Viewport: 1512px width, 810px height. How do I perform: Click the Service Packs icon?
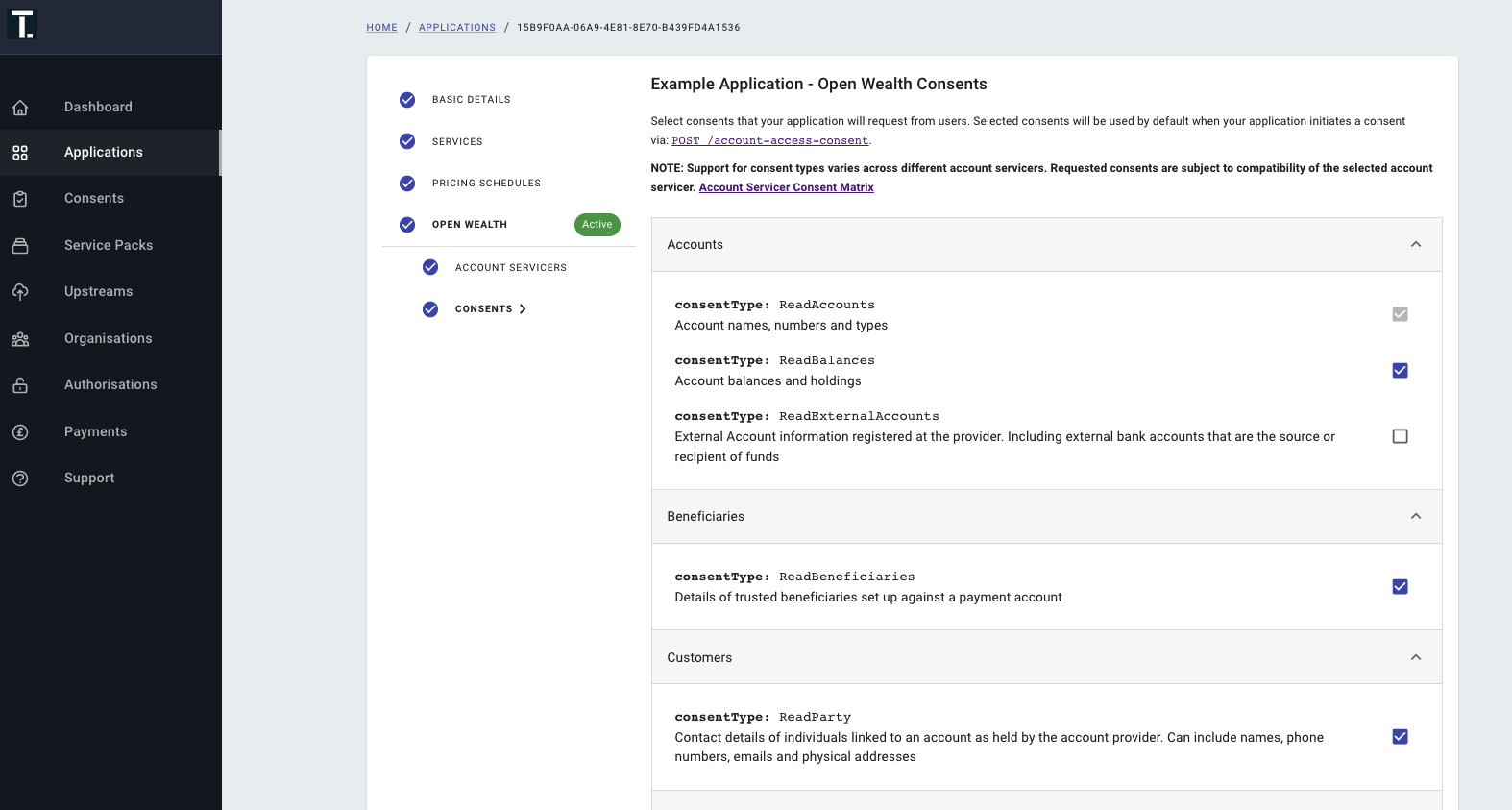(20, 246)
